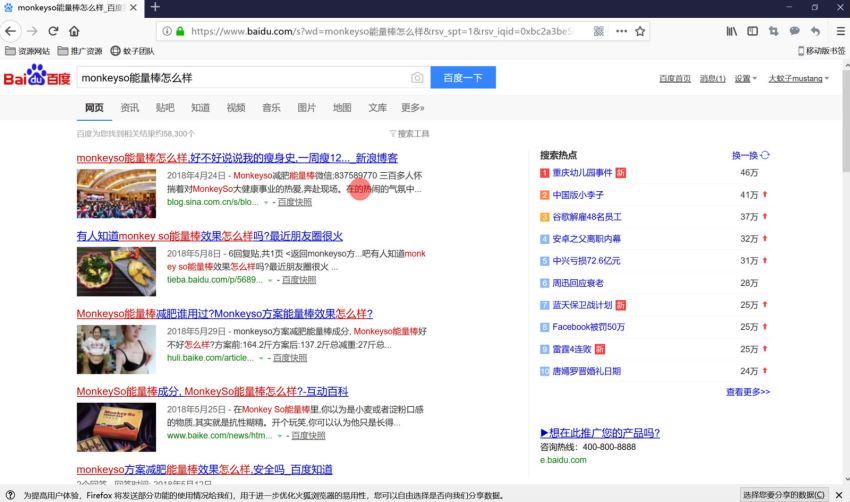
Task: Open a new browser tab
Action: pyautogui.click(x=156, y=7)
